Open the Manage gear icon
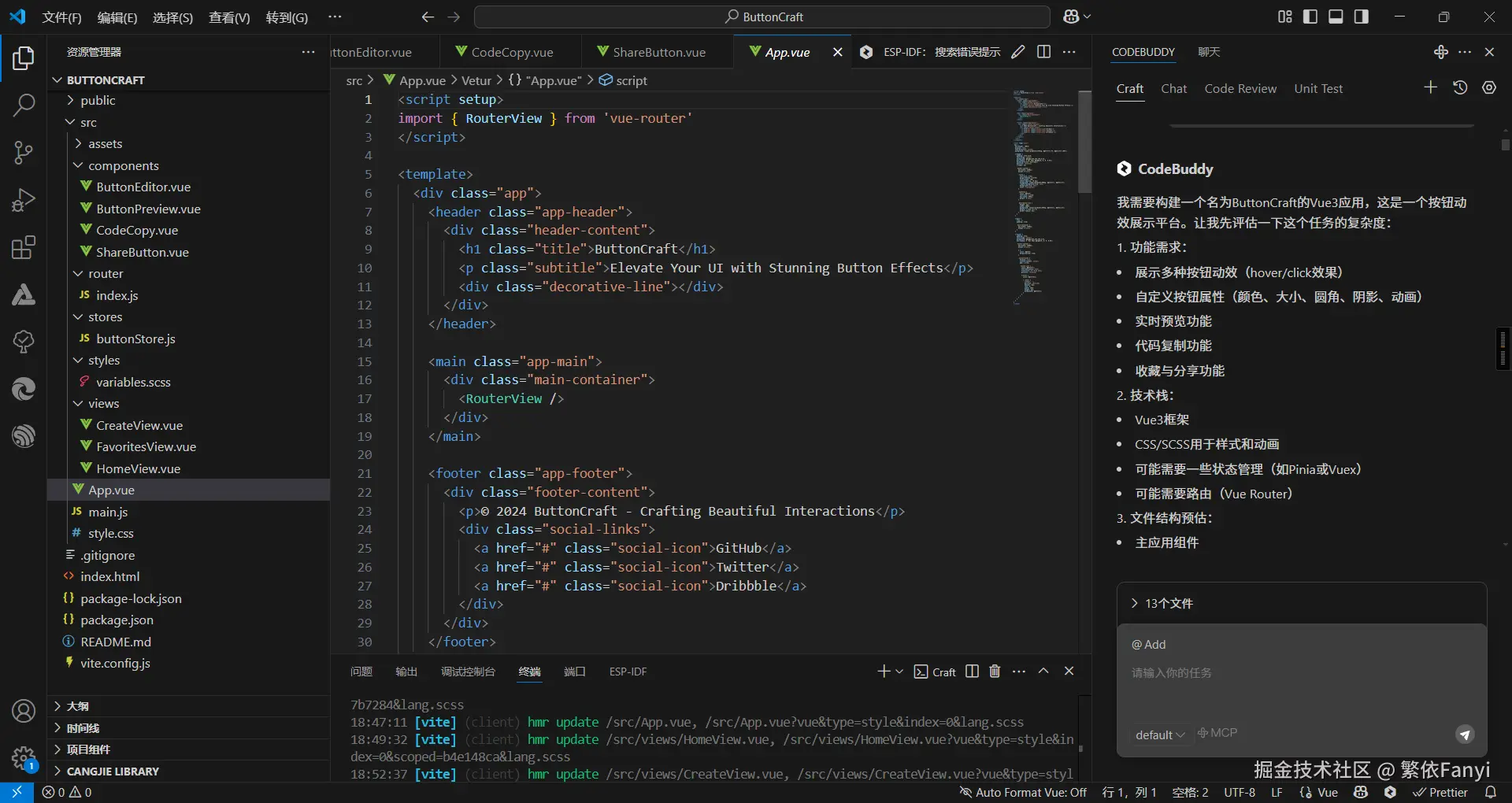The image size is (1512, 803). pos(24,759)
